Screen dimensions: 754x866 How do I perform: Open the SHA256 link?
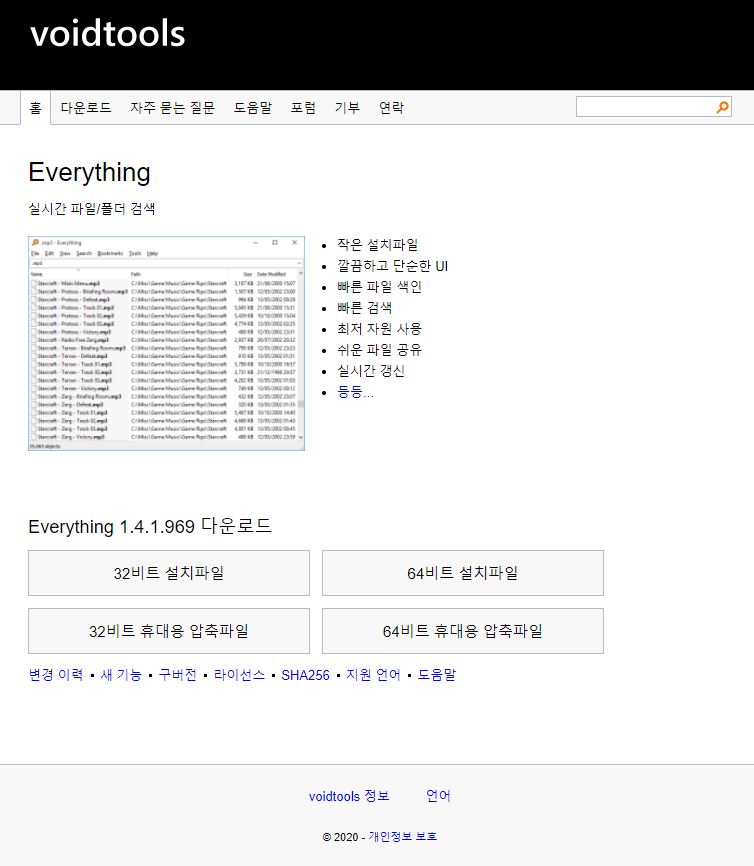coord(305,675)
